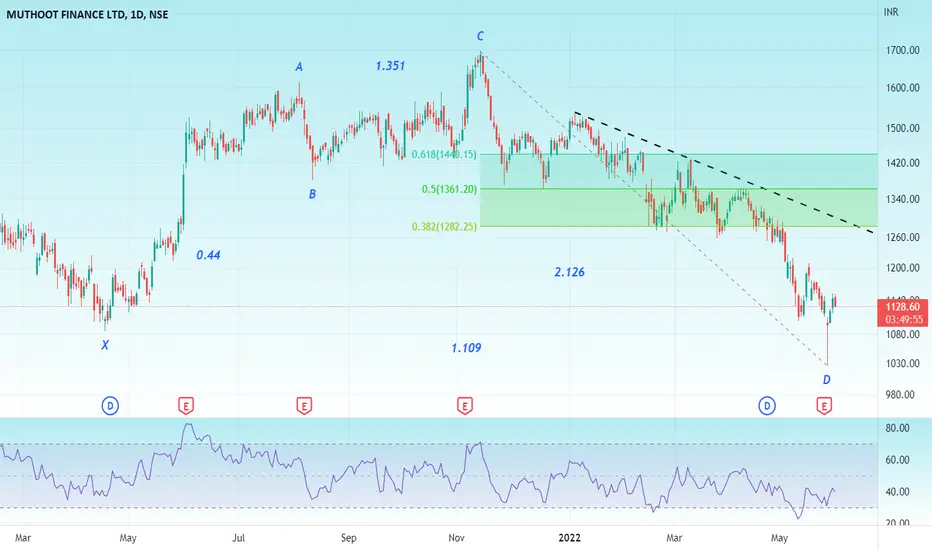Click the pattern point label B
The width and height of the screenshot is (932, 550).
pyautogui.click(x=312, y=194)
